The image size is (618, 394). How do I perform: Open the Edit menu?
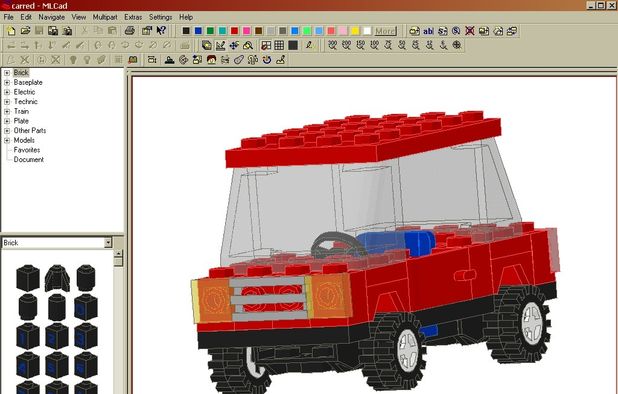(x=26, y=17)
